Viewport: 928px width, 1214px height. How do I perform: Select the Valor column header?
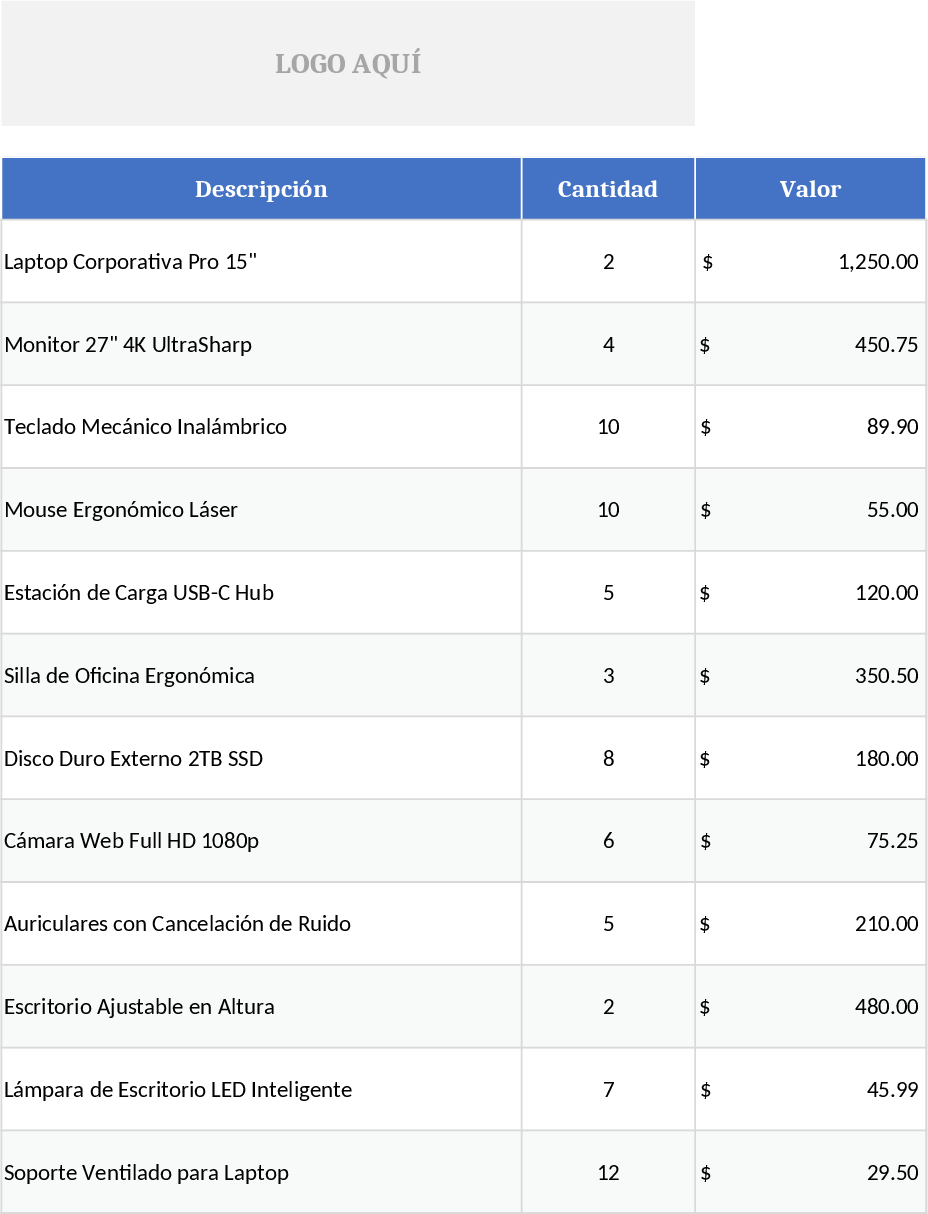810,189
